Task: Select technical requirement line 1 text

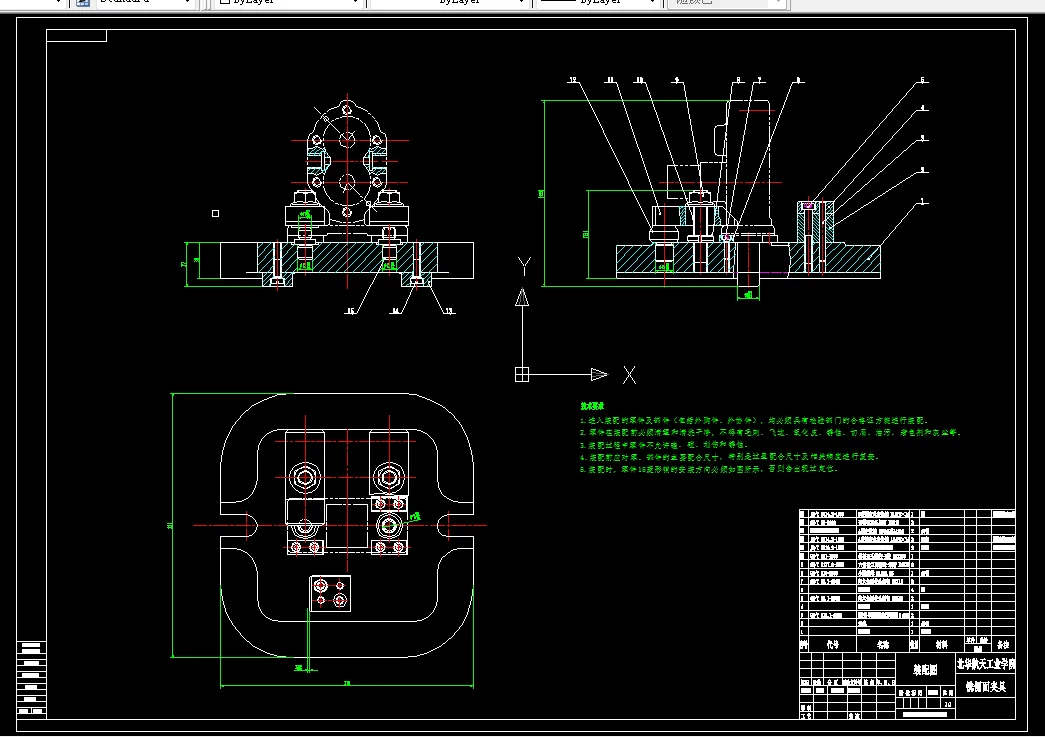Action: coord(754,420)
